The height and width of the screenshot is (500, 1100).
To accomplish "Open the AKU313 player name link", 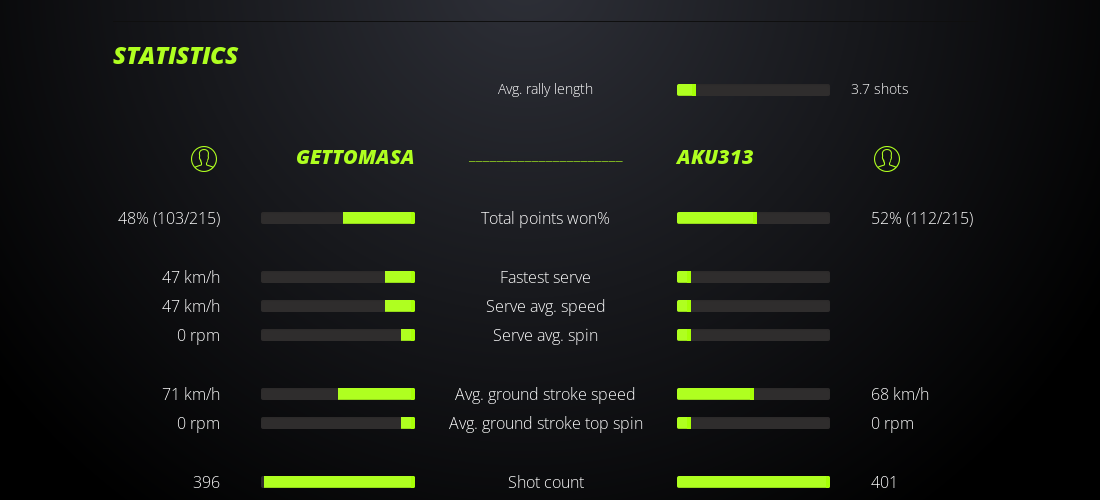I will click(x=715, y=157).
